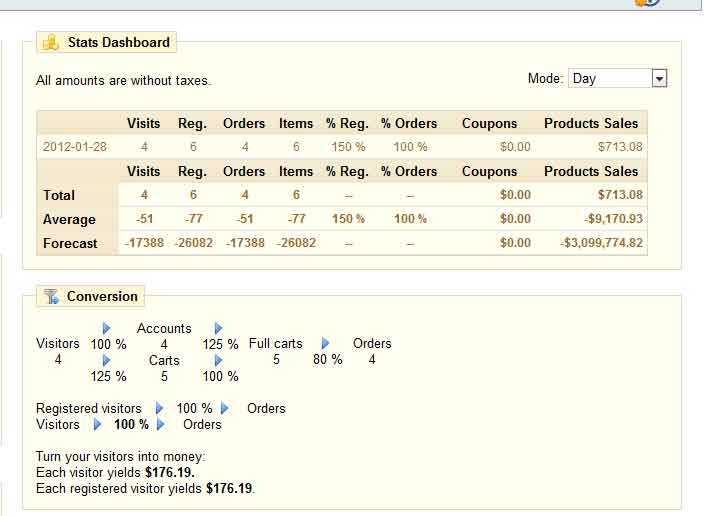Open the Mode dropdown showing Day
Image resolution: width=704 pixels, height=516 pixels.
coord(617,79)
